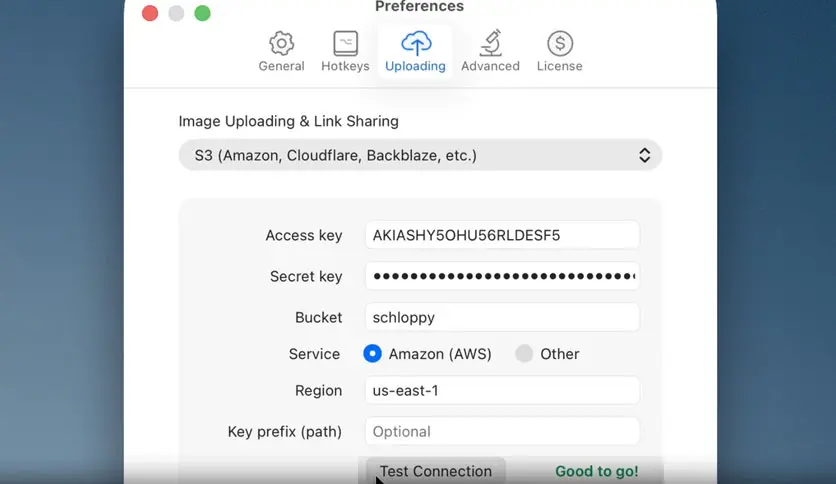Click into the Access key field
Screen dimensions: 836x484
[x=502, y=235]
